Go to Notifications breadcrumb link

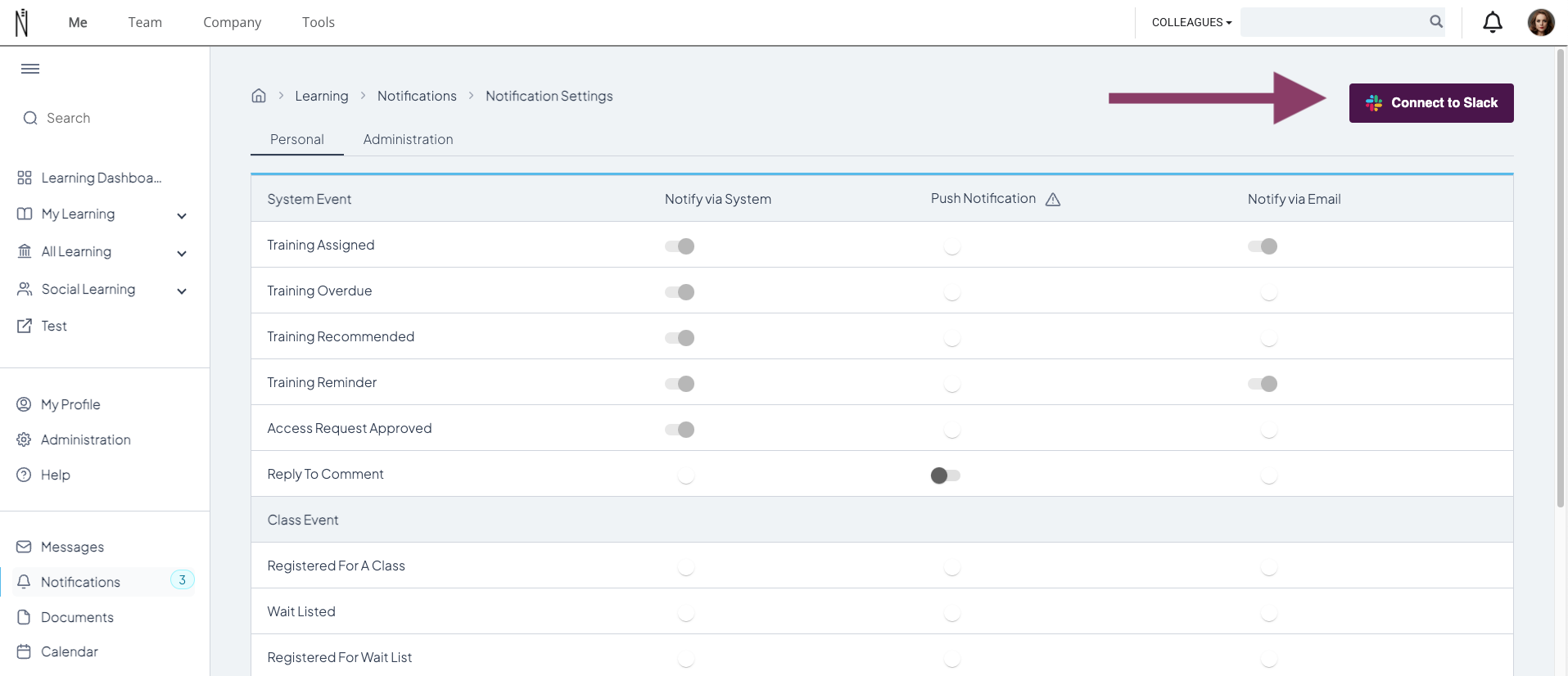pos(417,96)
